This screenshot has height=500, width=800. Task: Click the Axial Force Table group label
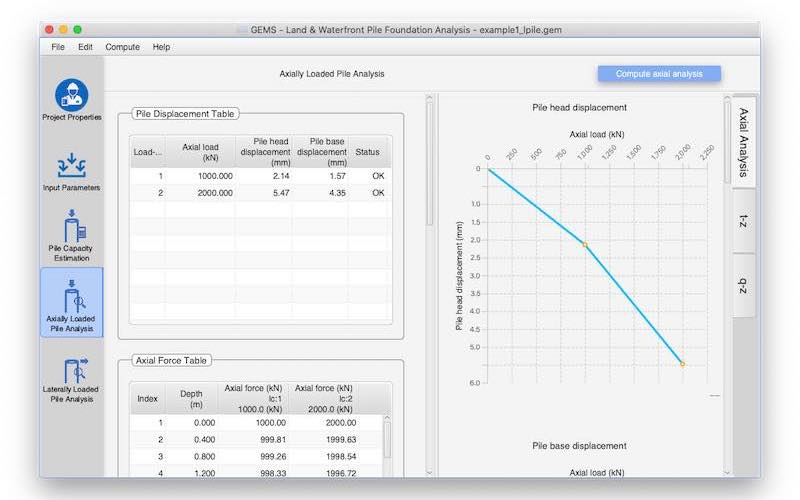point(171,361)
